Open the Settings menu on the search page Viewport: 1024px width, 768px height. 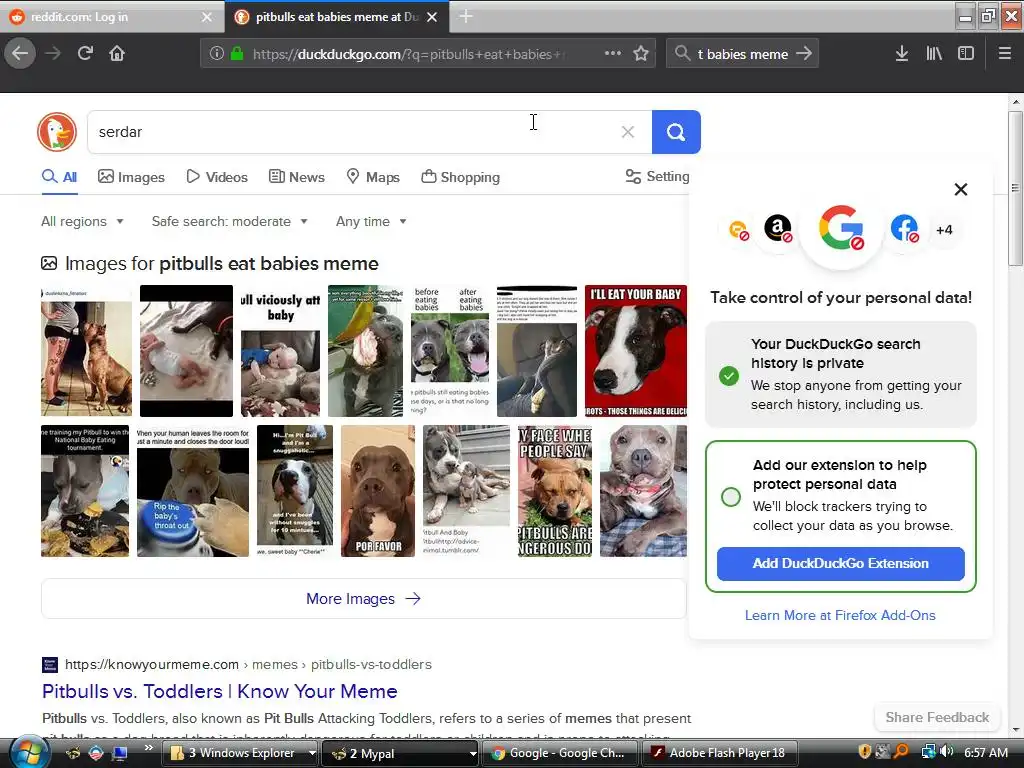point(657,176)
